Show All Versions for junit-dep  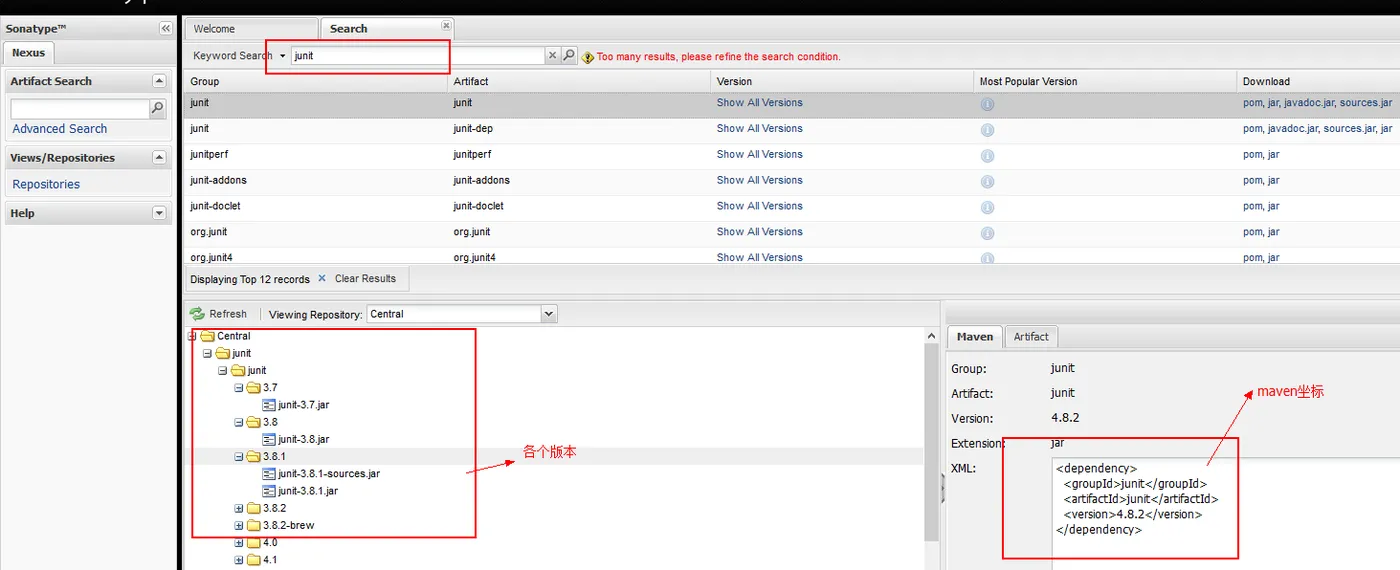(759, 129)
